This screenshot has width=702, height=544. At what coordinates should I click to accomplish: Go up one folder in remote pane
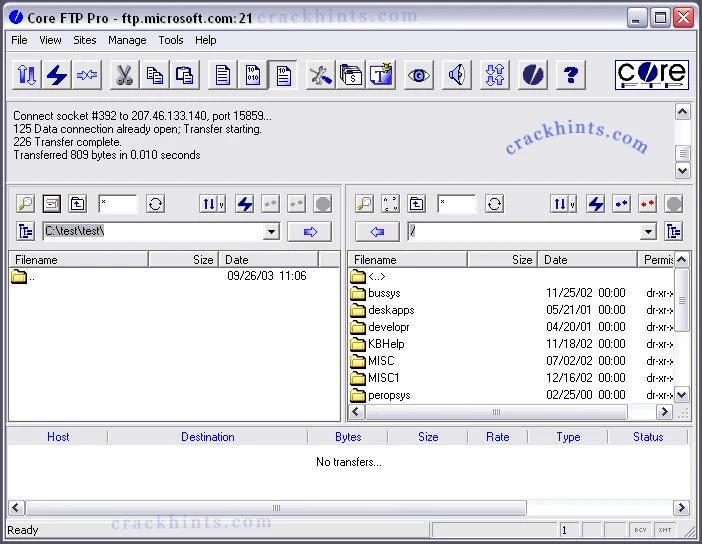(416, 204)
